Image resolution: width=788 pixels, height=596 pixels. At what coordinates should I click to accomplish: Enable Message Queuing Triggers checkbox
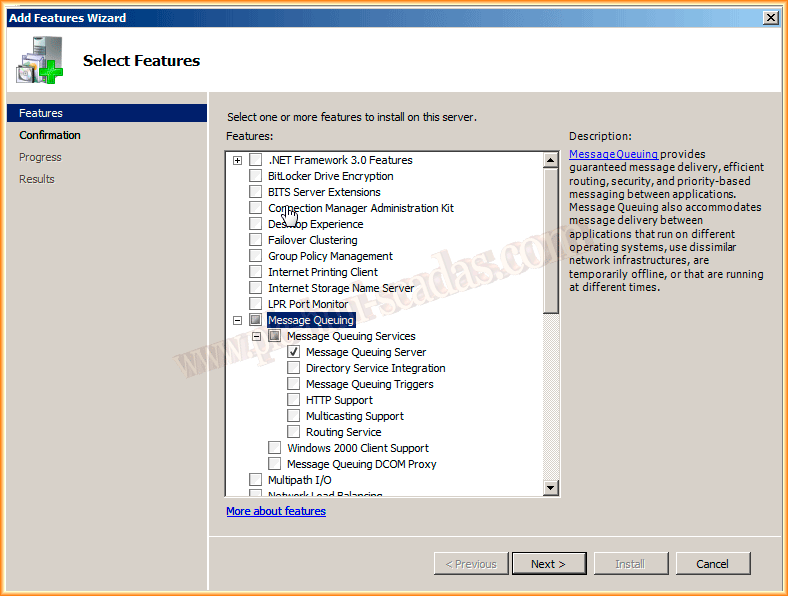coord(294,384)
